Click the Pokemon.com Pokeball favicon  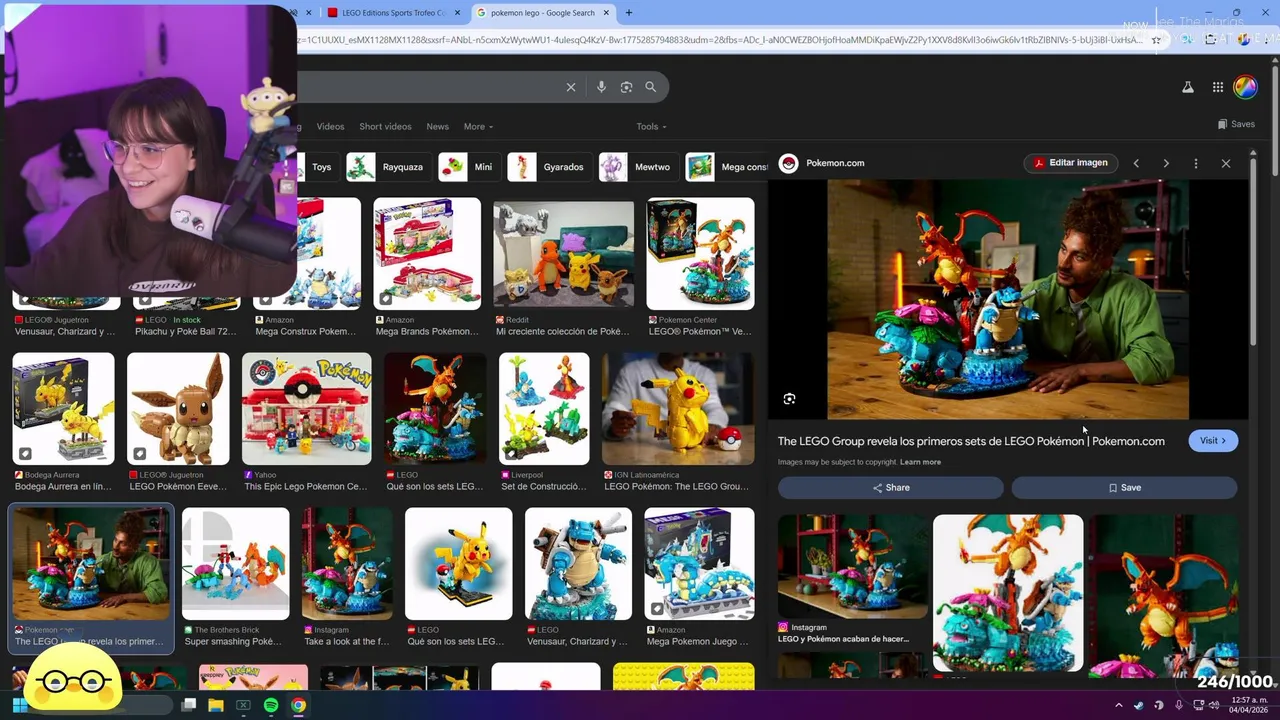[x=788, y=163]
